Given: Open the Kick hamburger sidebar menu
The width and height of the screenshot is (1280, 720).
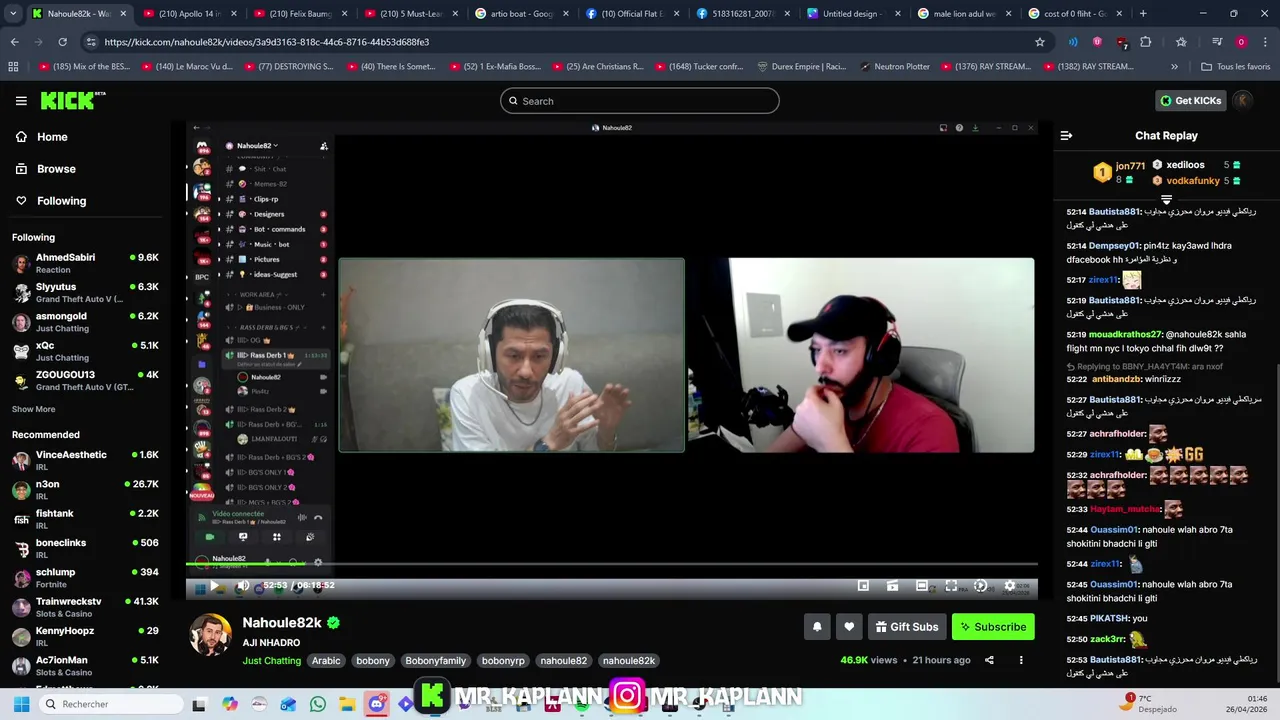Looking at the screenshot, I should coord(21,101).
